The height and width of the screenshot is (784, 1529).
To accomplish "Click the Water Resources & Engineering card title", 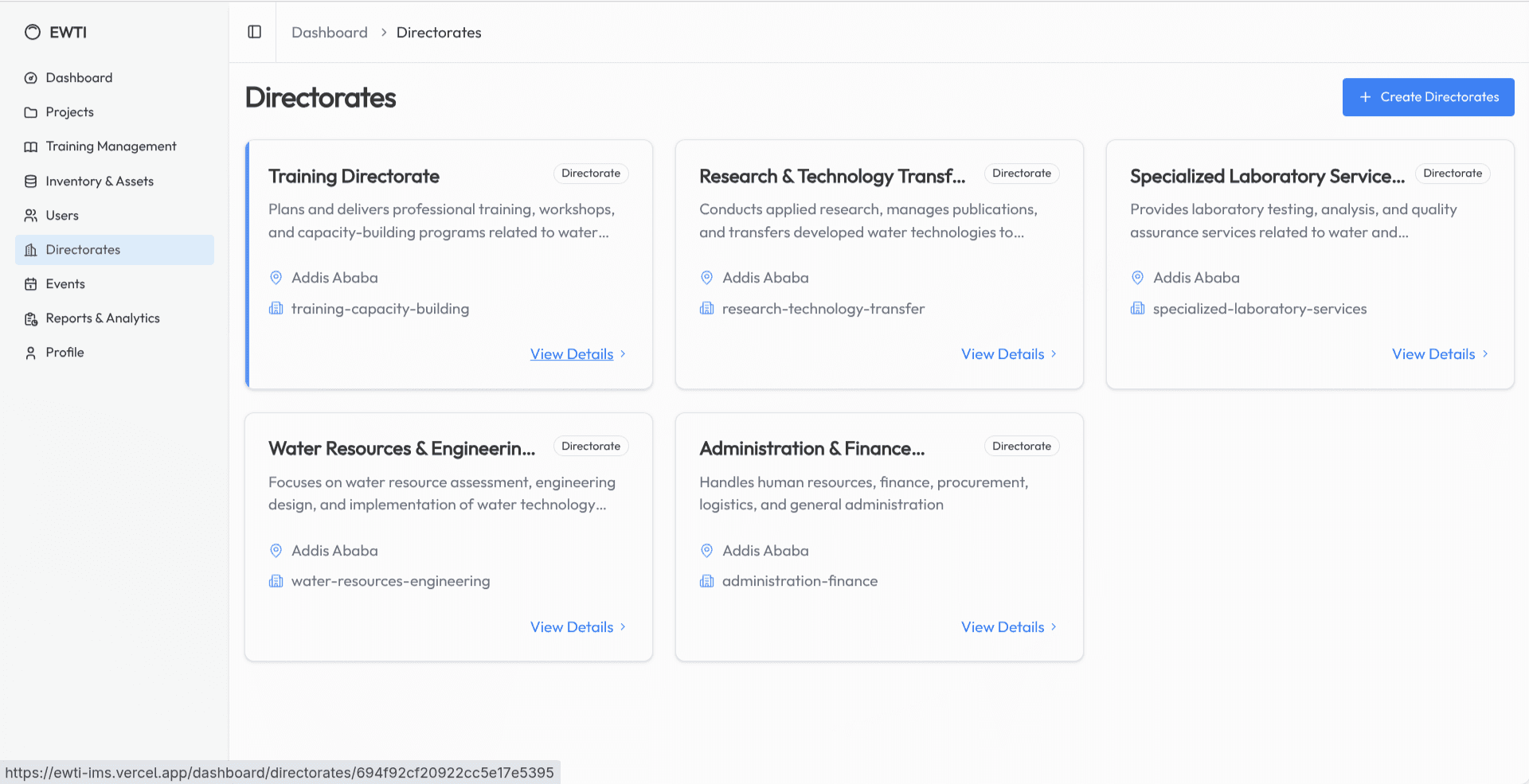I will coord(401,449).
